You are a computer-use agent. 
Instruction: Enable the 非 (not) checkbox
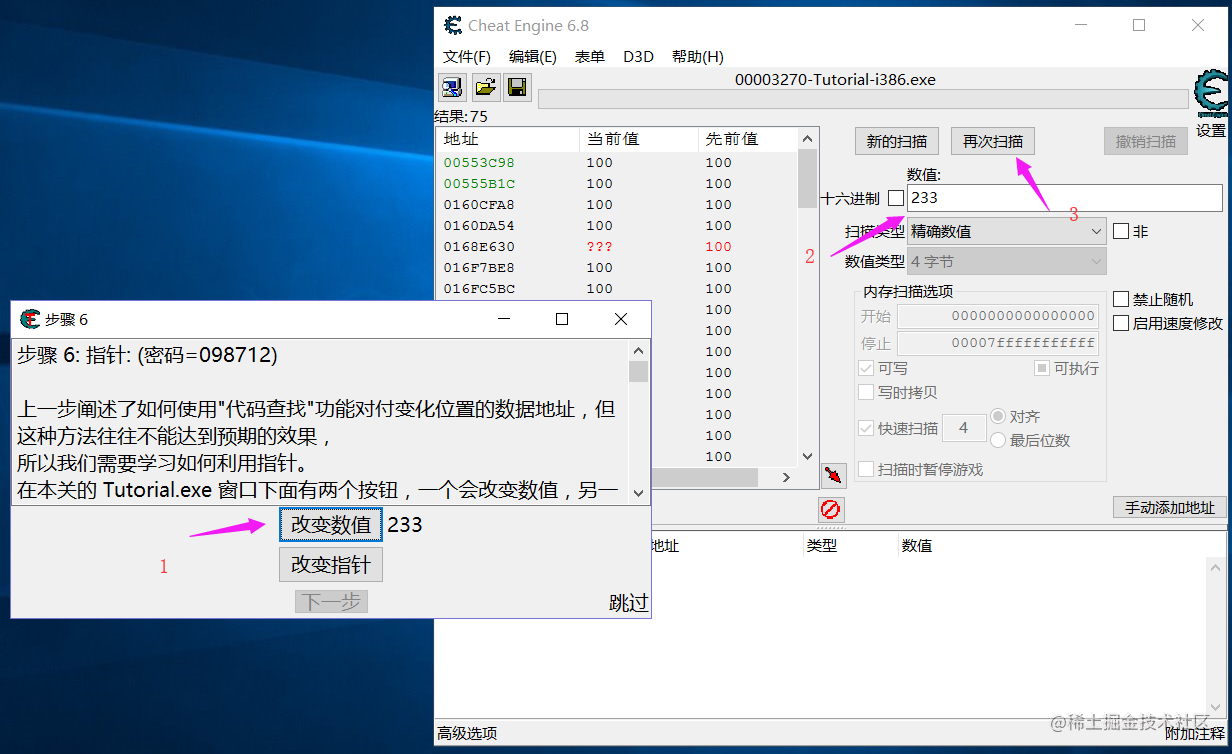[x=1121, y=231]
